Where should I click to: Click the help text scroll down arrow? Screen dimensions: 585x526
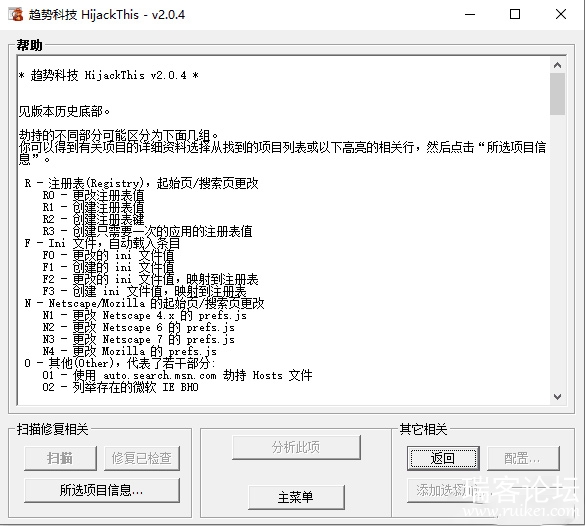(557, 396)
